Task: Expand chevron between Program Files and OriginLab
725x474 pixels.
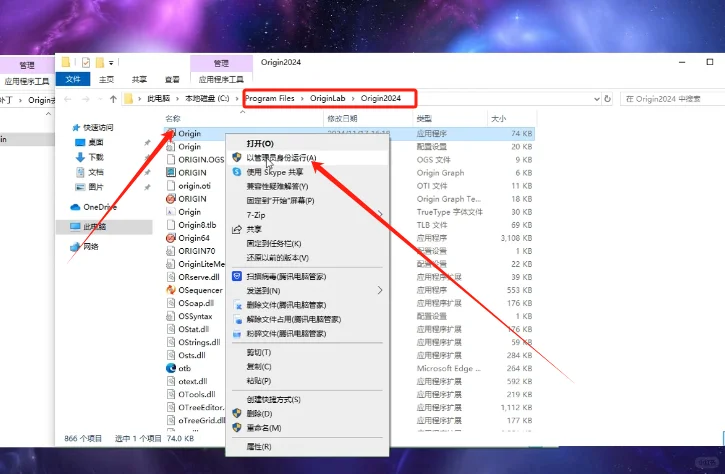Action: point(302,98)
